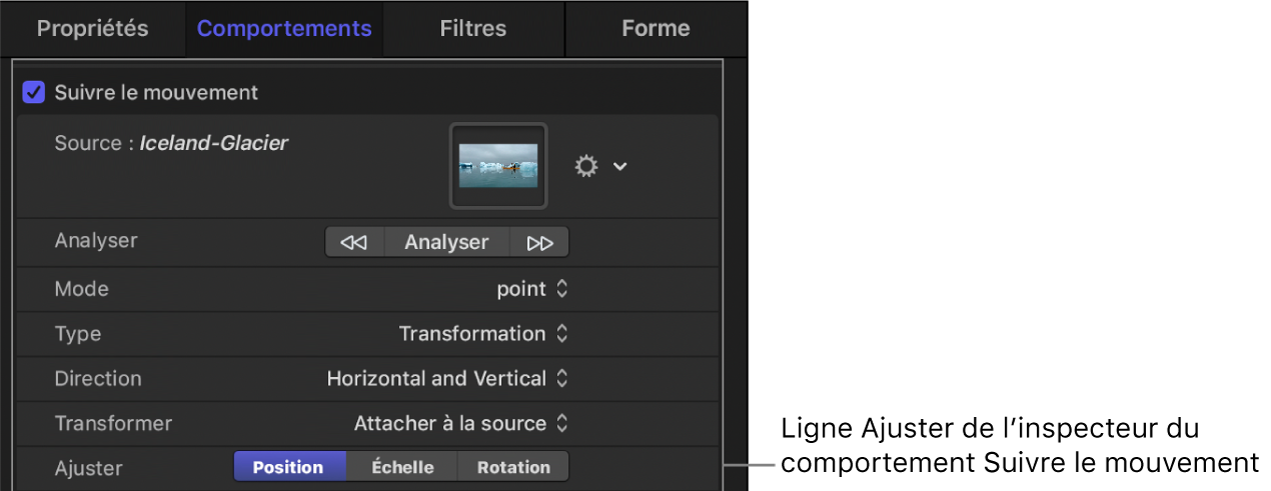Switch to the Filtres tab
The width and height of the screenshot is (1271, 491).
(473, 28)
